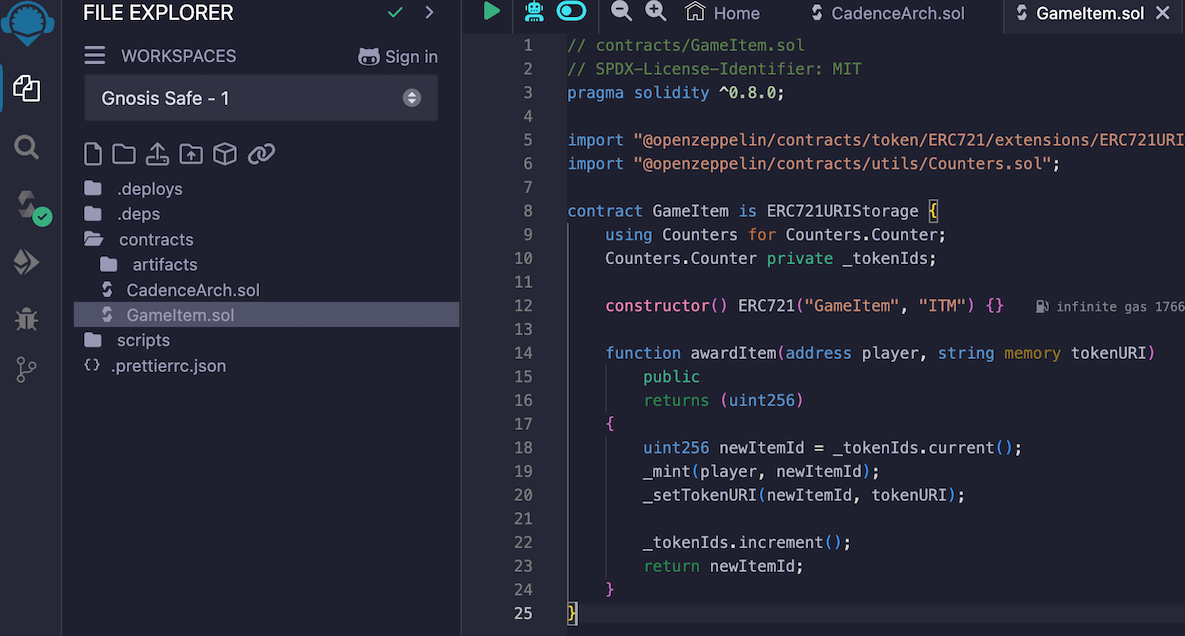The image size is (1185, 636).
Task: Open the Git source control icon
Action: (x=27, y=370)
